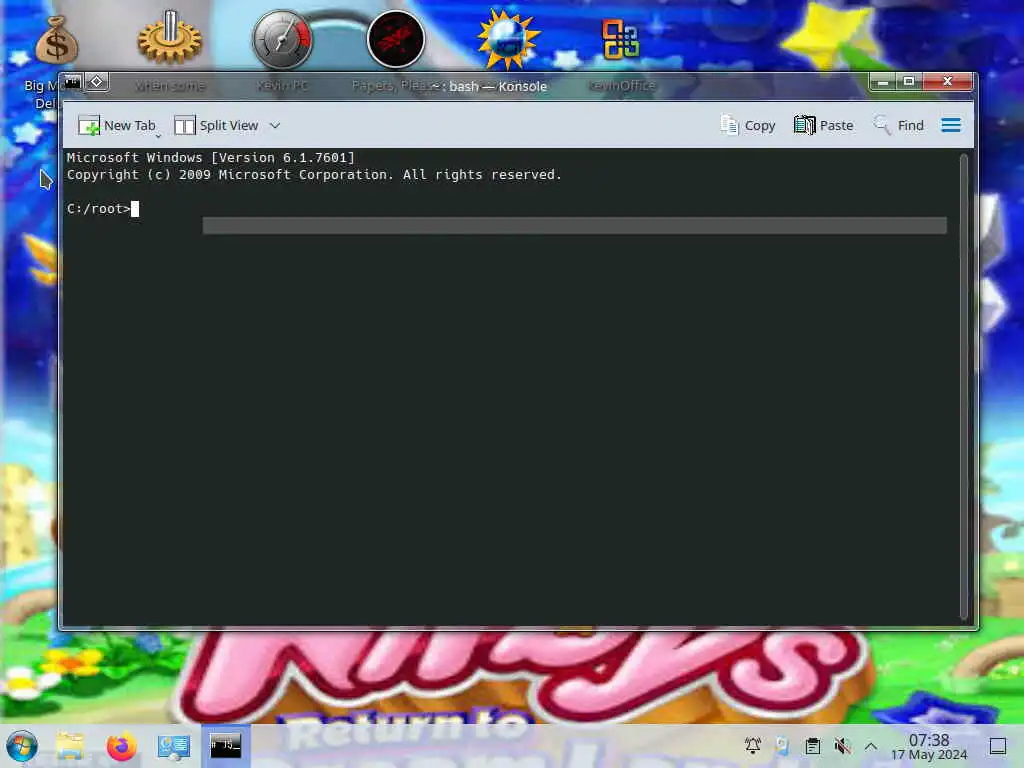The height and width of the screenshot is (768, 1024).
Task: Click Copy in the Konsole toolbar
Action: (x=748, y=125)
